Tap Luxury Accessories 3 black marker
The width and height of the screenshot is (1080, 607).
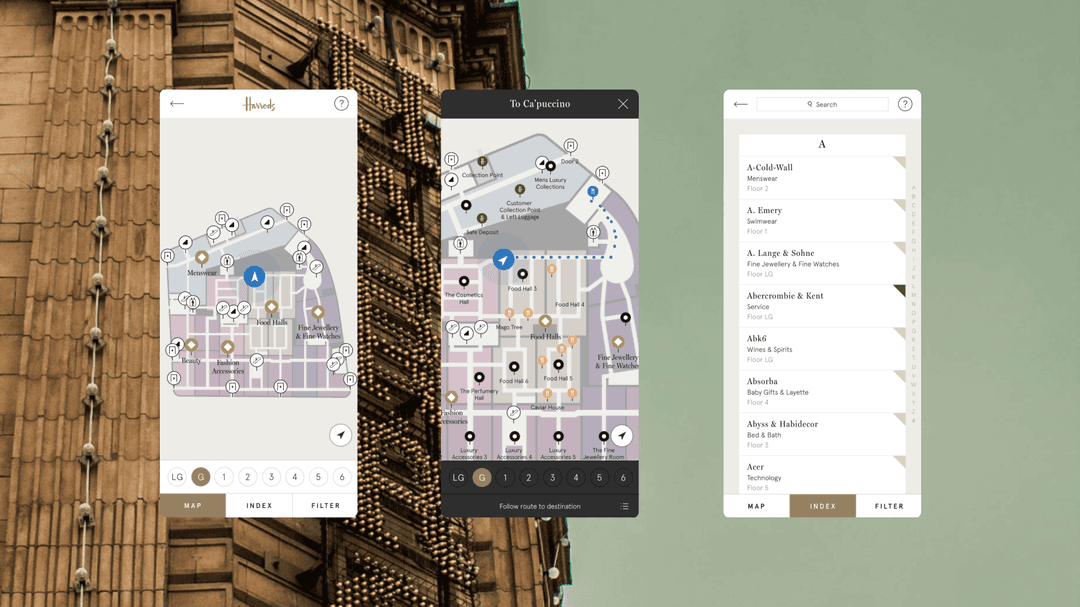click(x=470, y=437)
